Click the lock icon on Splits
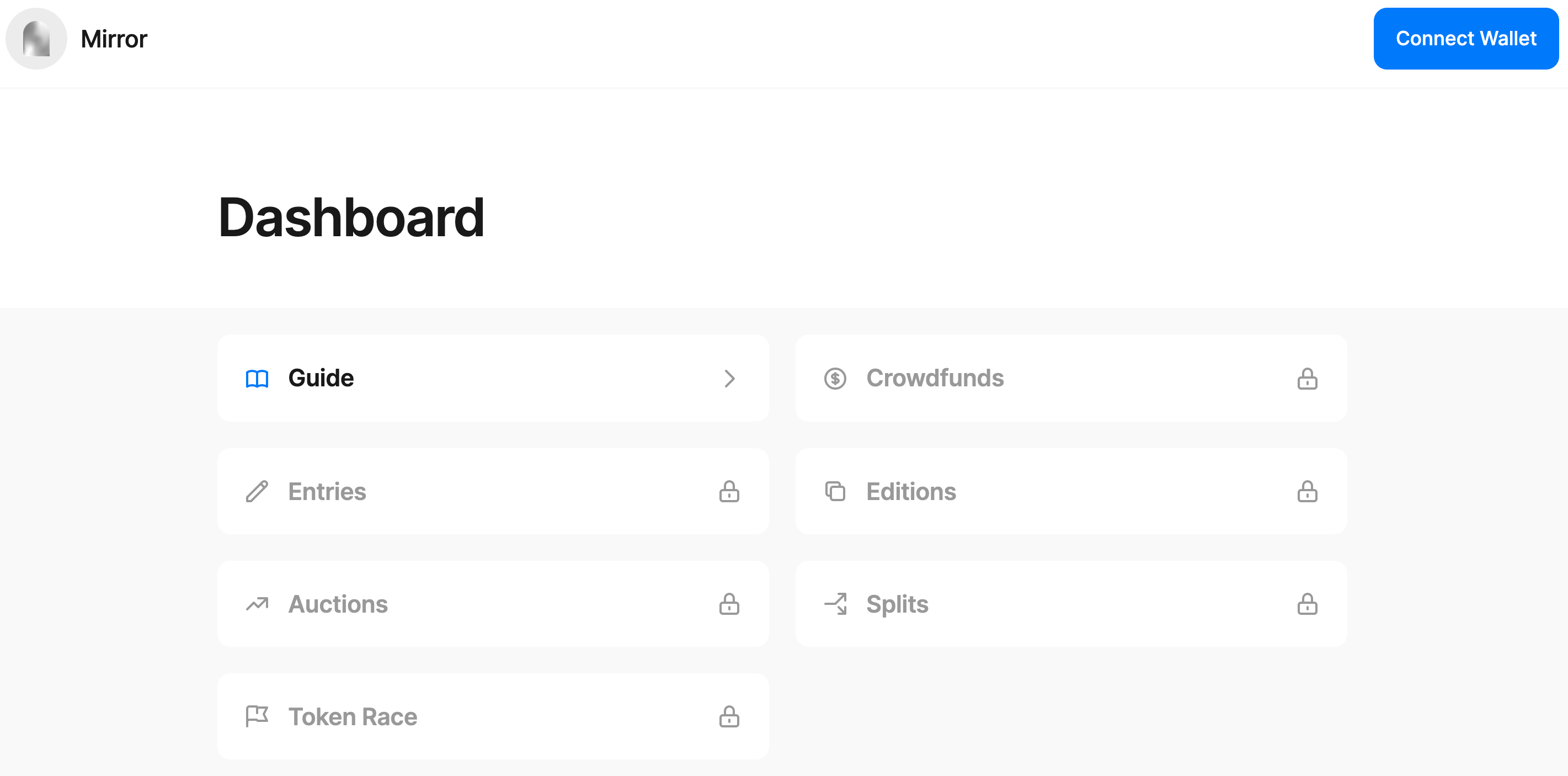The width and height of the screenshot is (1568, 776). [1307, 604]
